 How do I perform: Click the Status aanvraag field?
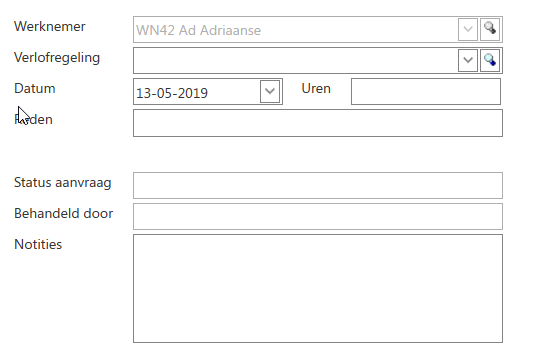tap(318, 186)
